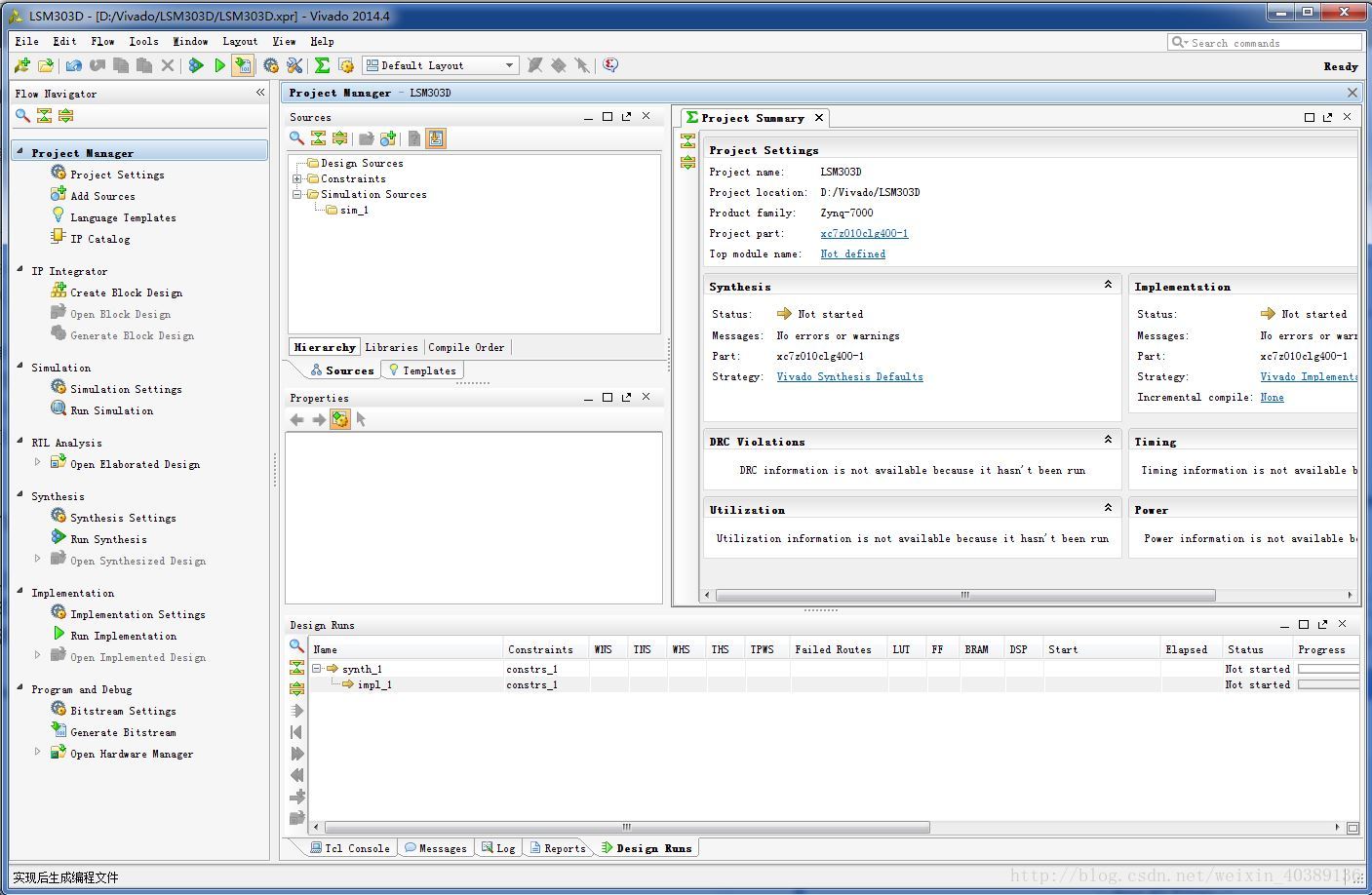The image size is (1372, 895).
Task: Click the New Project toolbar icon
Action: [x=22, y=65]
